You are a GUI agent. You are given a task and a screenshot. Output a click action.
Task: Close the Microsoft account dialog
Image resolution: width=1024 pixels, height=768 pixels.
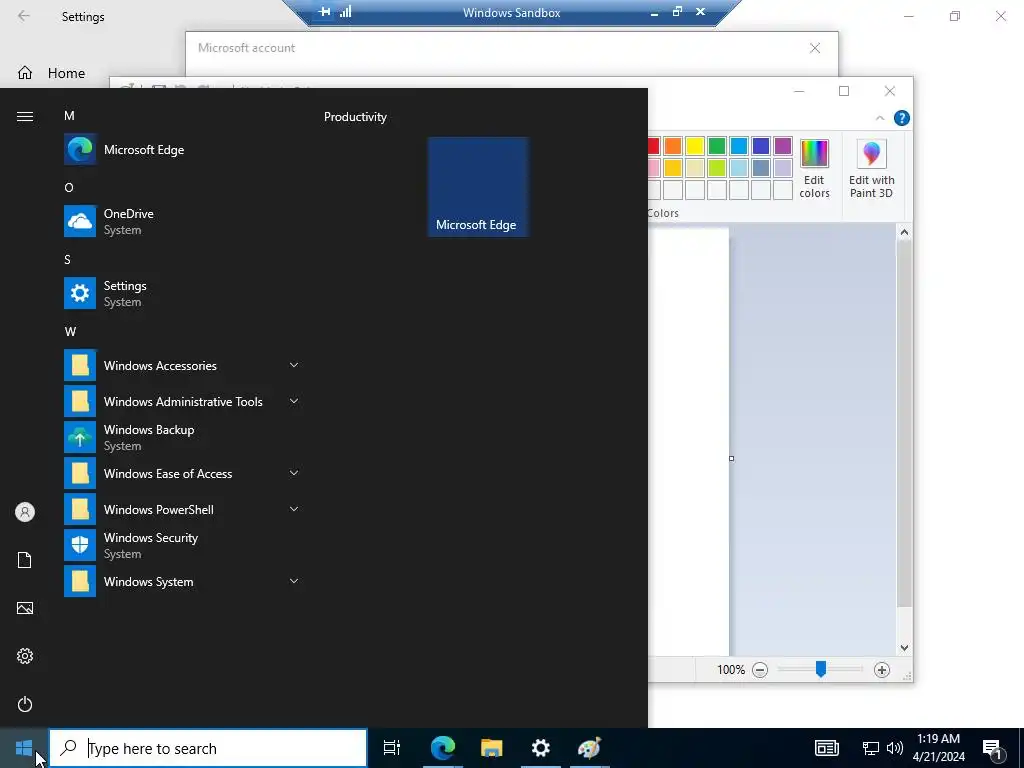(815, 48)
